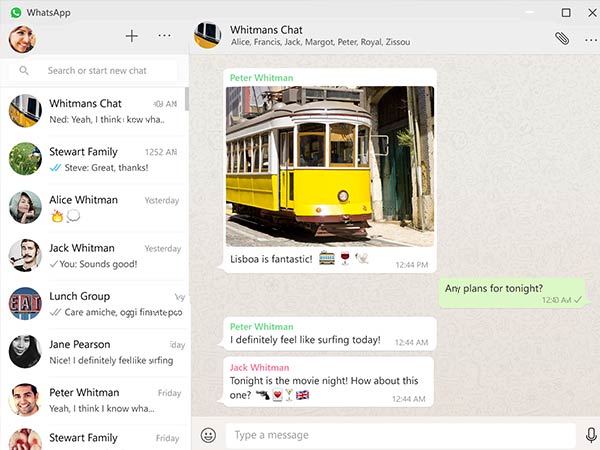Open your own profile avatar
Screen dimensions: 600x450
(22, 38)
